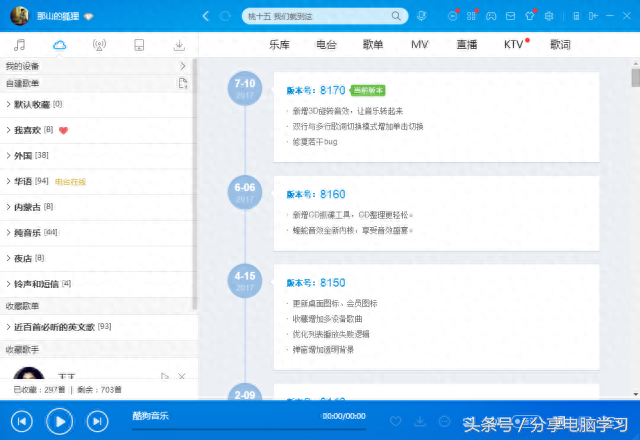This screenshot has height=440, width=640.
Task: Click the playlist panel scrollbar
Action: tap(195, 184)
